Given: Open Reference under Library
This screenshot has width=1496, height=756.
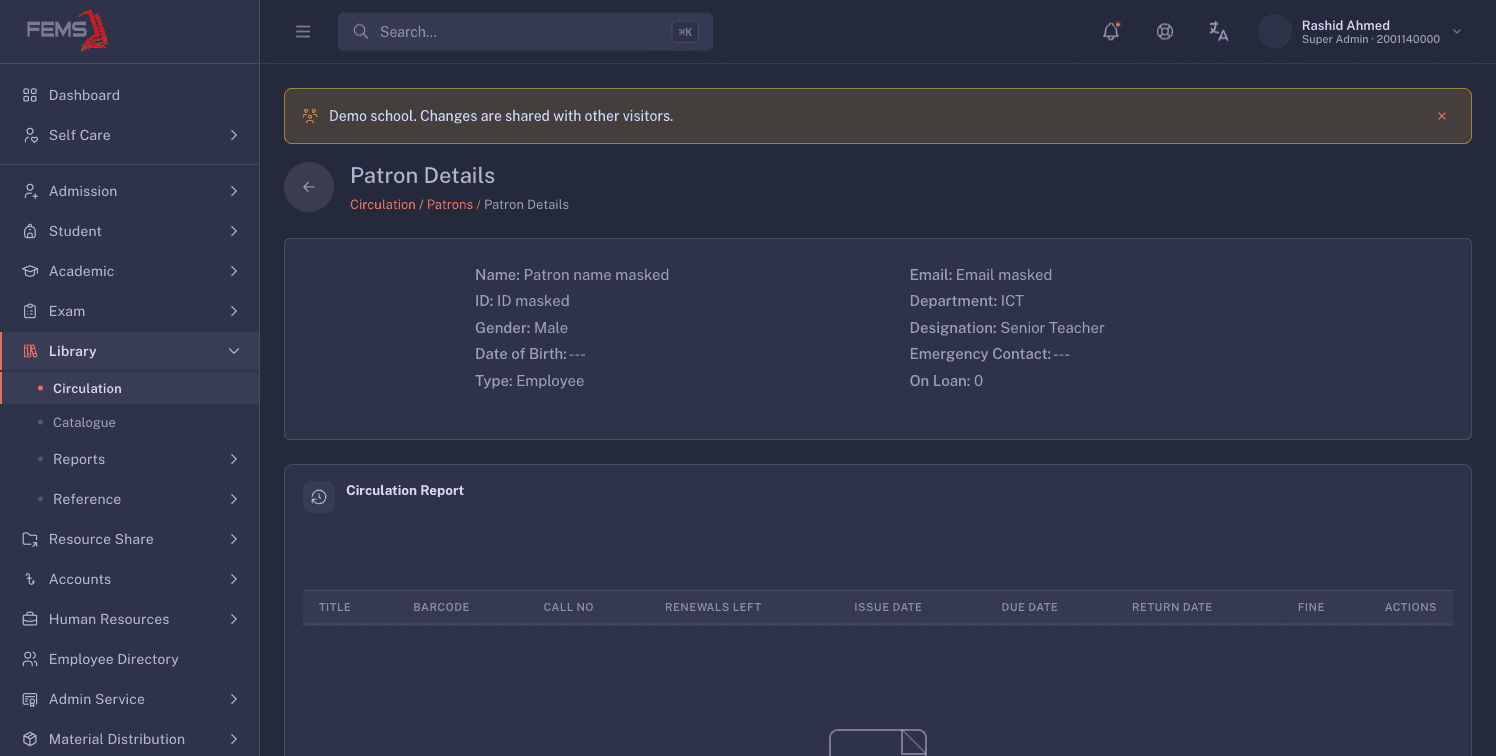Looking at the screenshot, I should coord(130,499).
